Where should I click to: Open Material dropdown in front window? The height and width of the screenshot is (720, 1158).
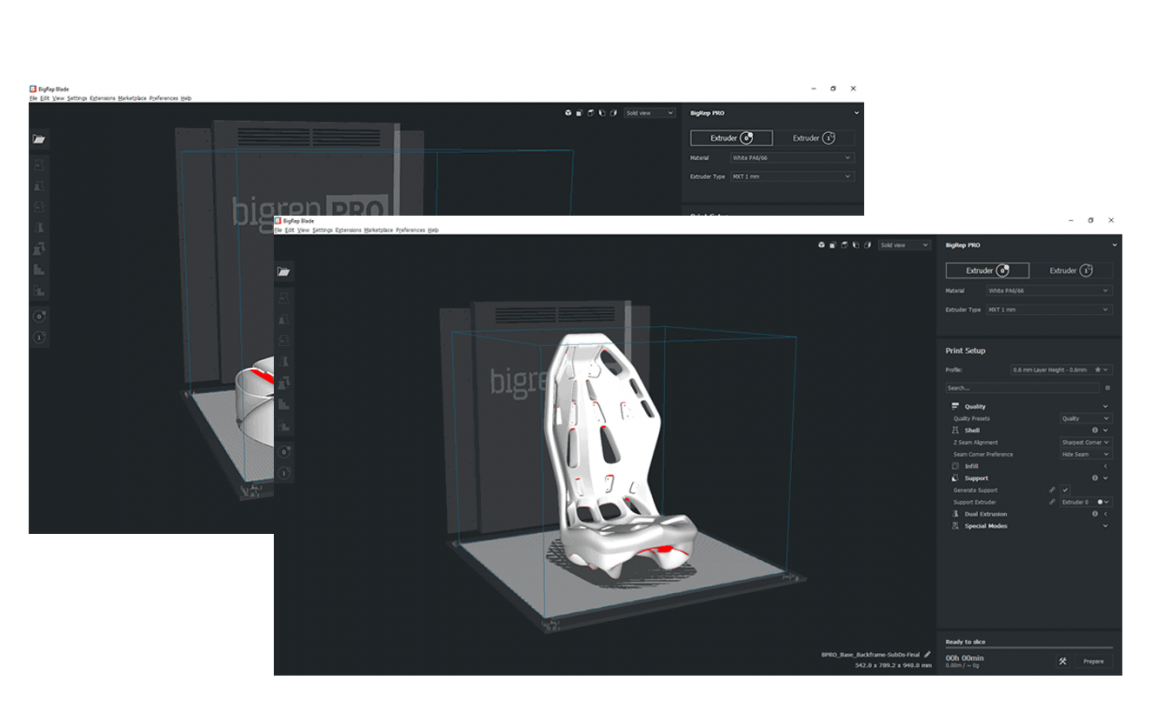[1048, 291]
